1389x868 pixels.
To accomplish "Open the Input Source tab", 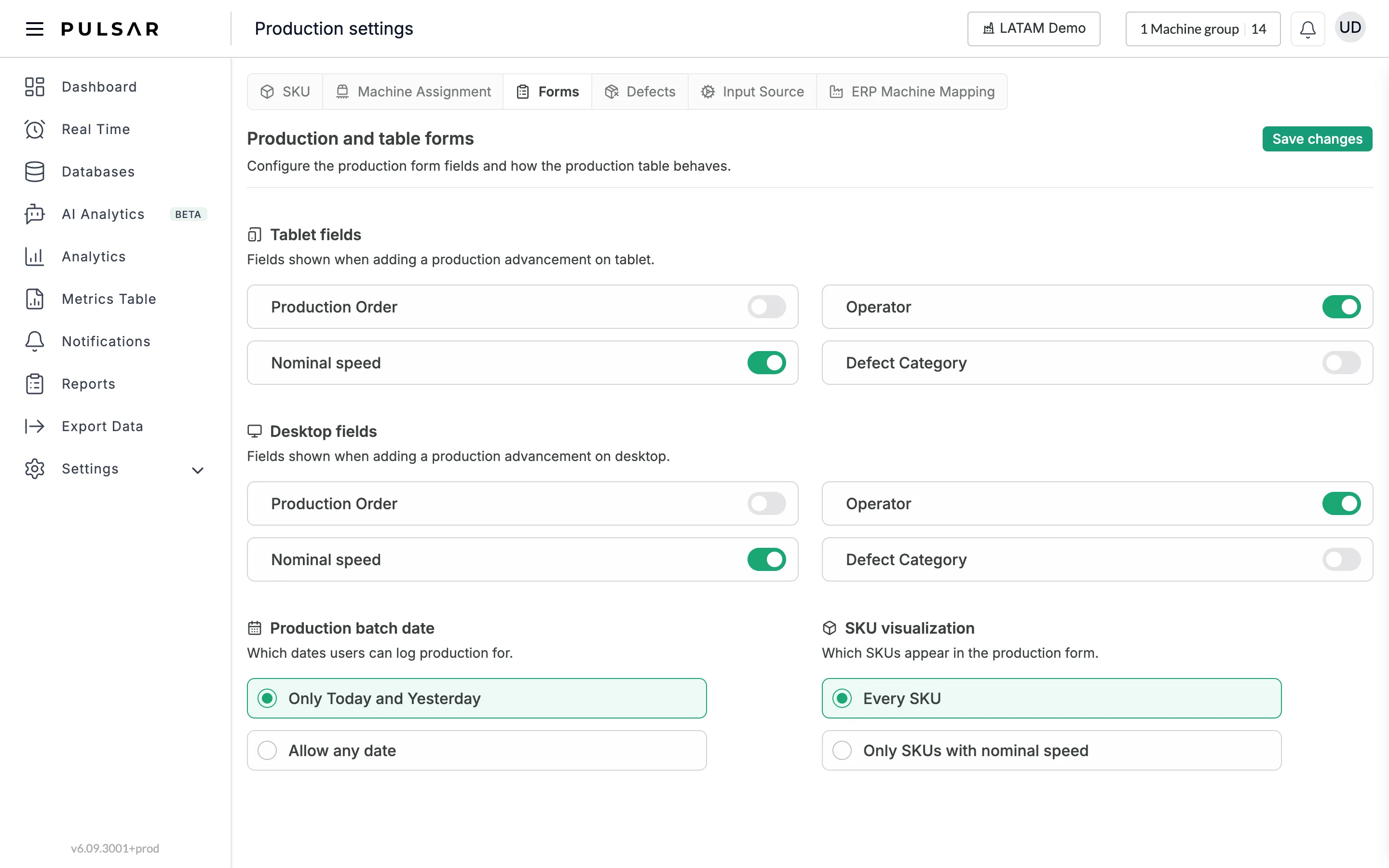I will tap(752, 92).
